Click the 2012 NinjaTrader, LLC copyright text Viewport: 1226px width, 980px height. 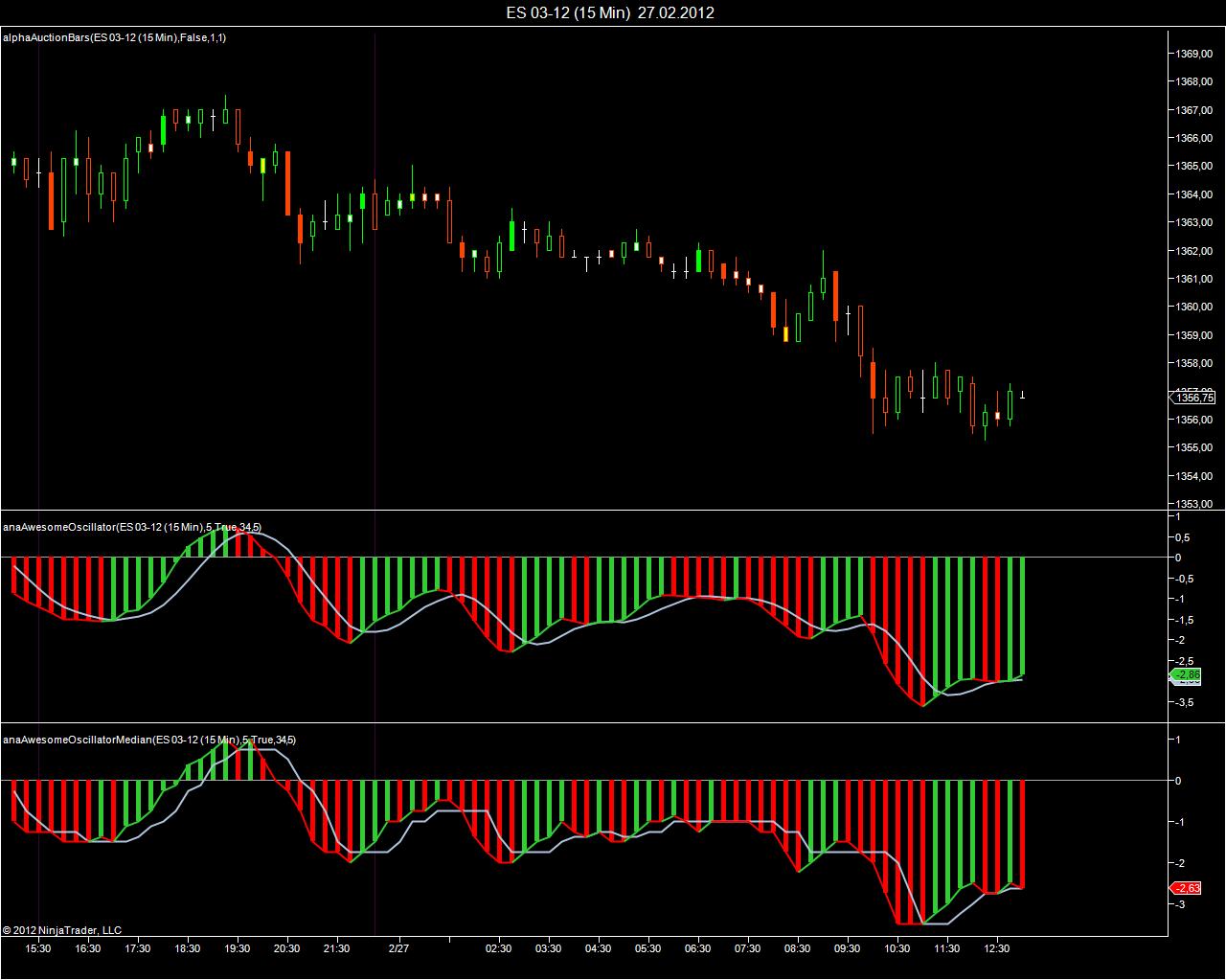62,929
